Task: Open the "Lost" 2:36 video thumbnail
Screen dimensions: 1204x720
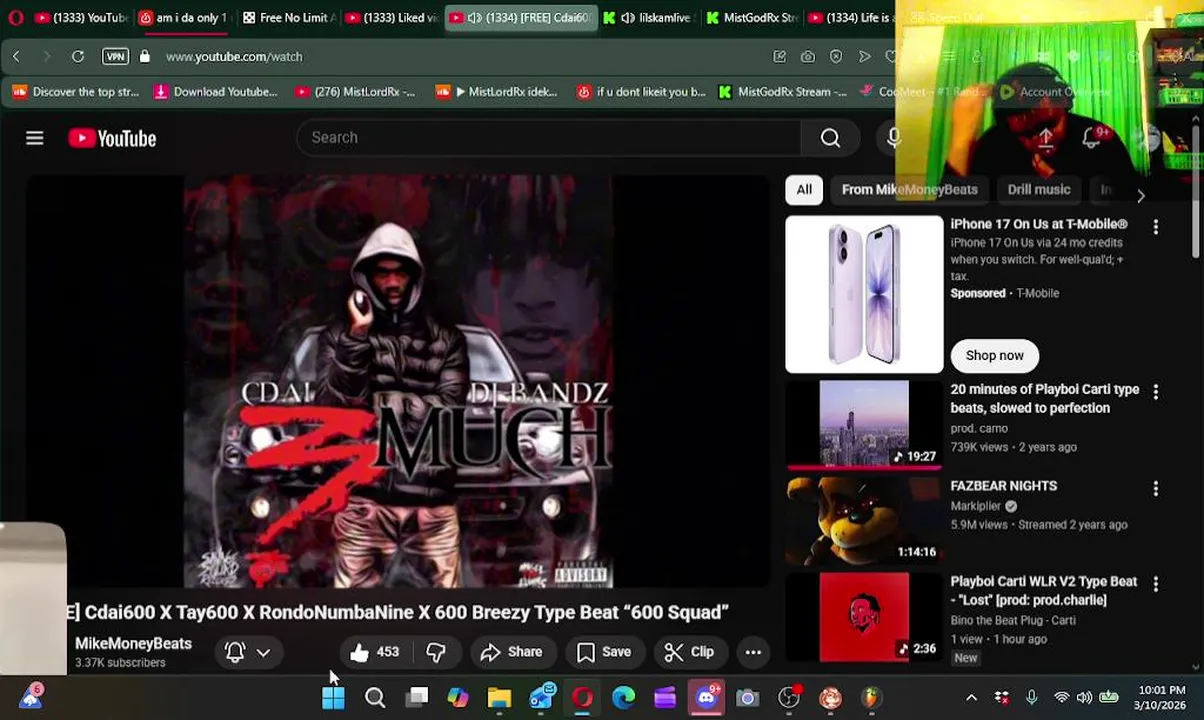Action: click(x=864, y=617)
